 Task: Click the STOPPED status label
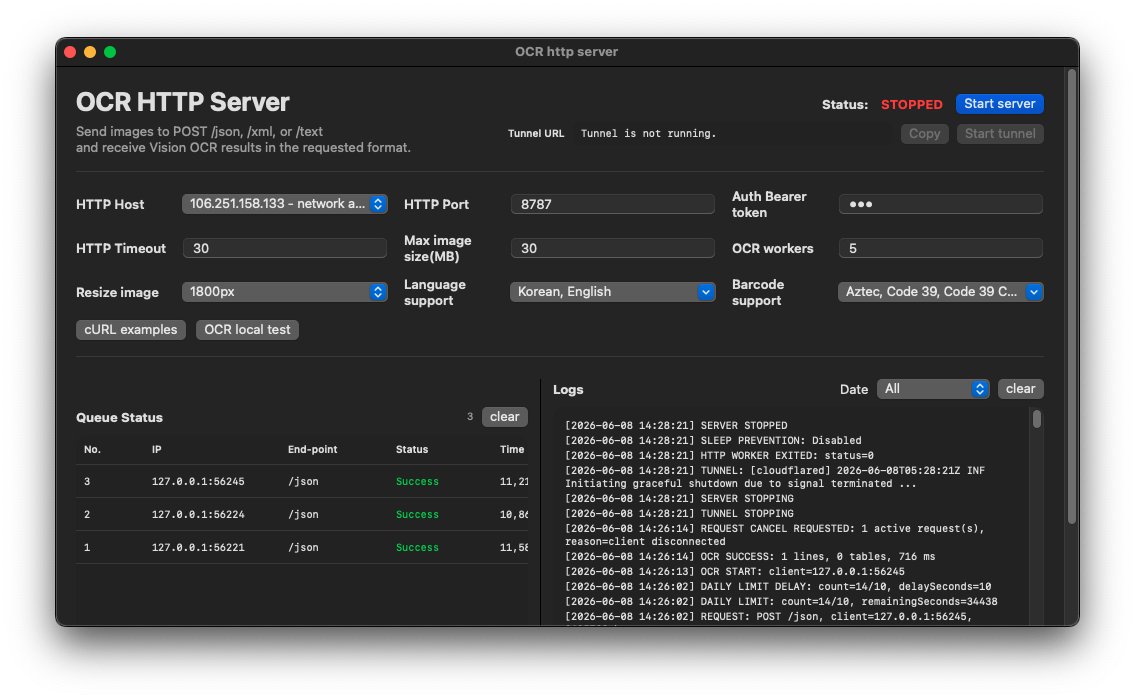(x=911, y=104)
